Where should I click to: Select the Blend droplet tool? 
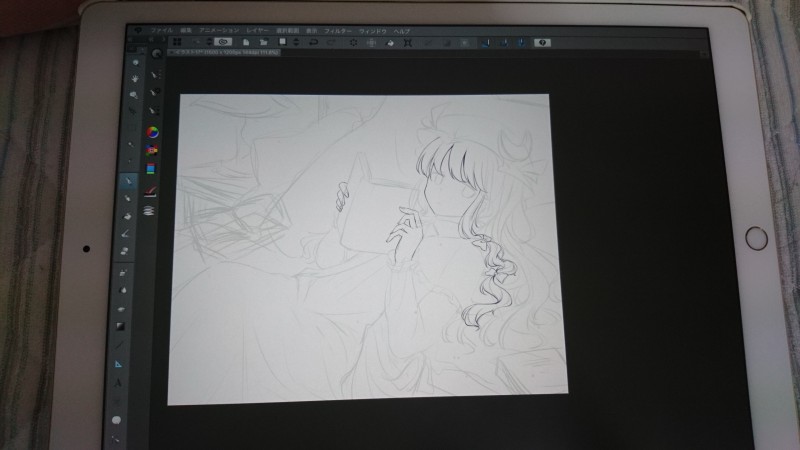[122, 290]
